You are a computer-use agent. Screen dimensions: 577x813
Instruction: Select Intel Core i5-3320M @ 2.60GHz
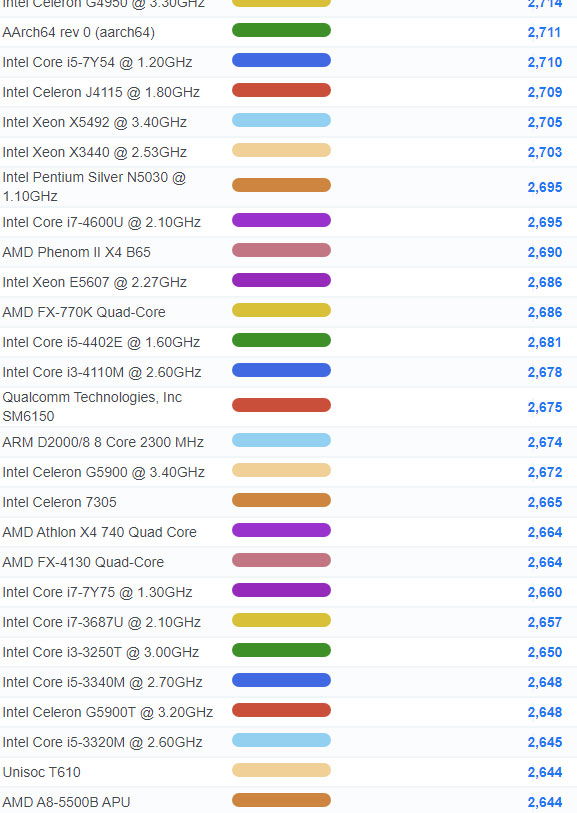[x=103, y=743]
